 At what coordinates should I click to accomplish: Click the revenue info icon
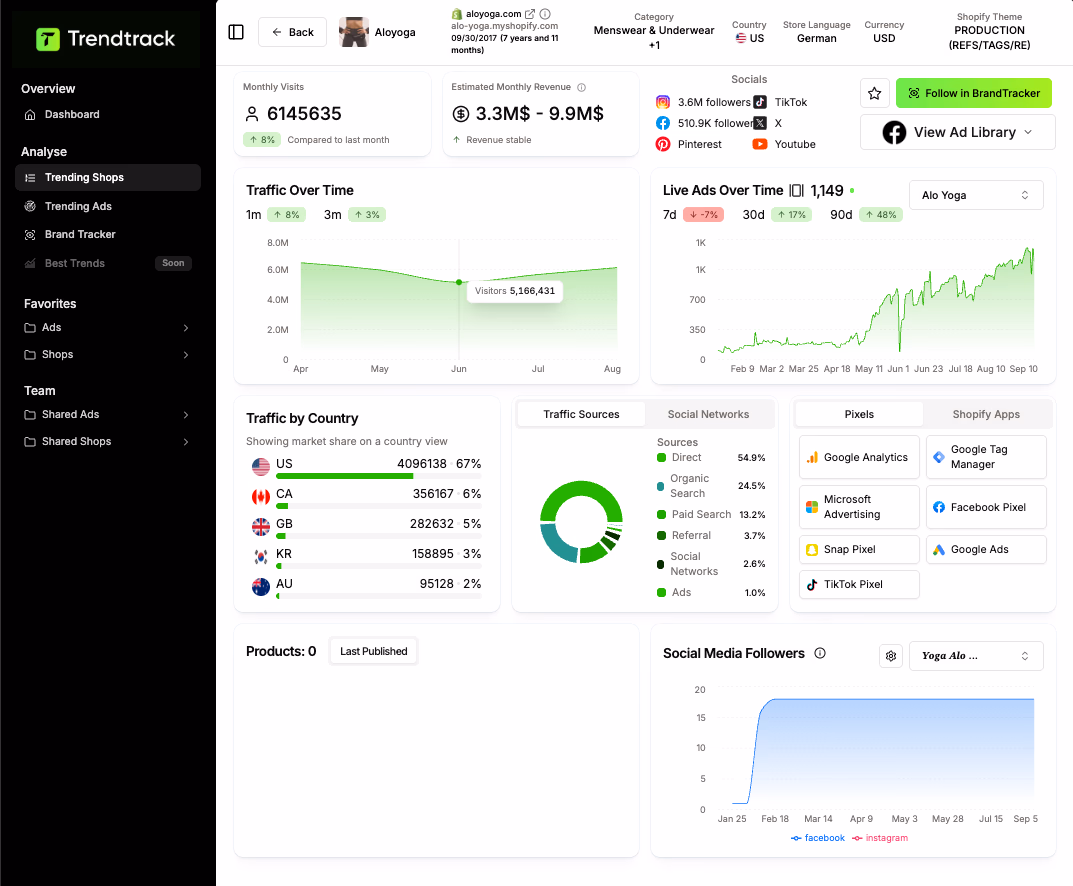(582, 87)
